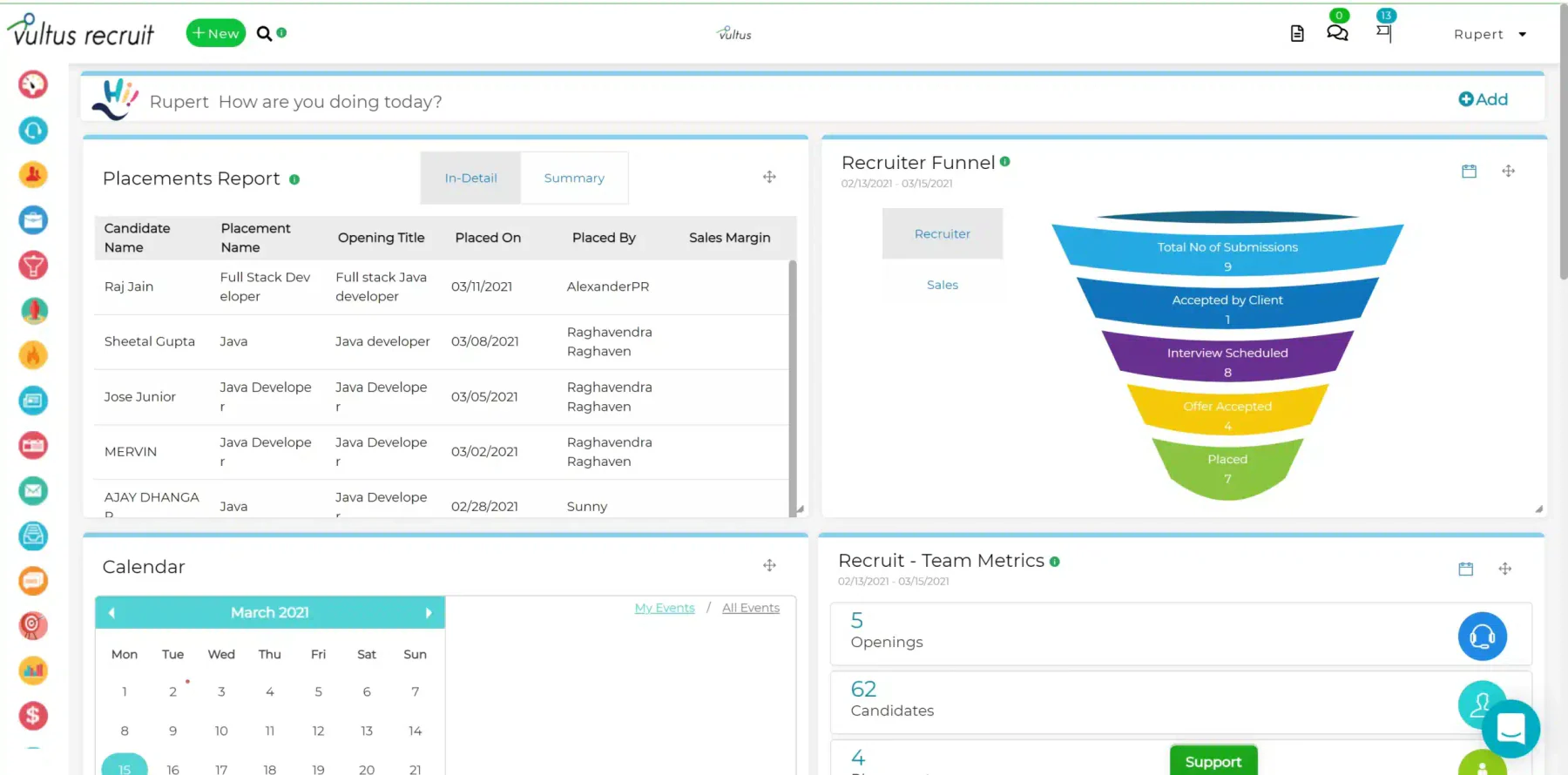Click the Offer Accepted funnel segment
Image resolution: width=1568 pixels, height=775 pixels.
click(1227, 410)
